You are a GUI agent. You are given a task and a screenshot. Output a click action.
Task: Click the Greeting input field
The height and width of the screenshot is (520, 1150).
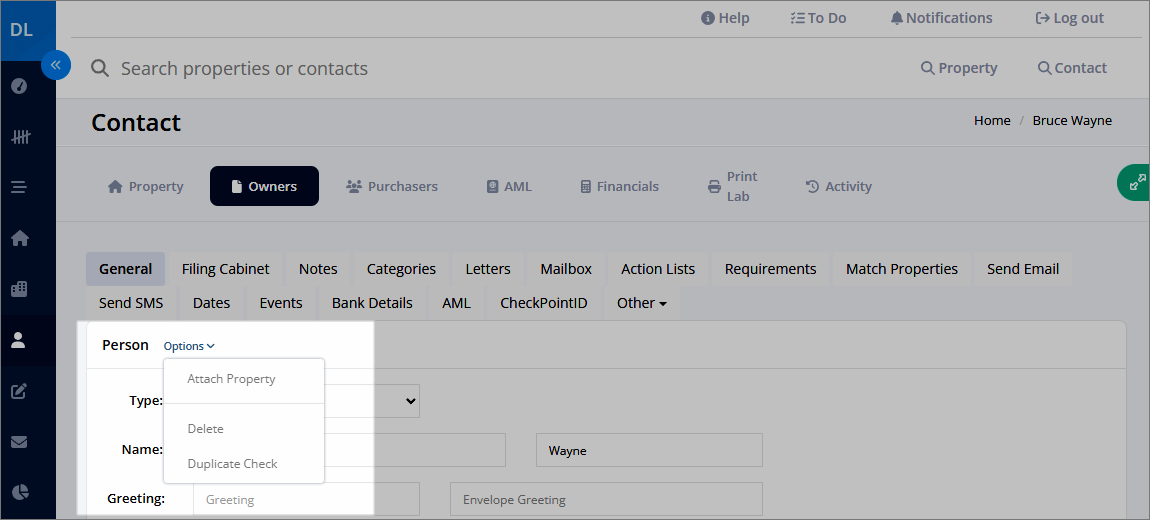(x=307, y=499)
